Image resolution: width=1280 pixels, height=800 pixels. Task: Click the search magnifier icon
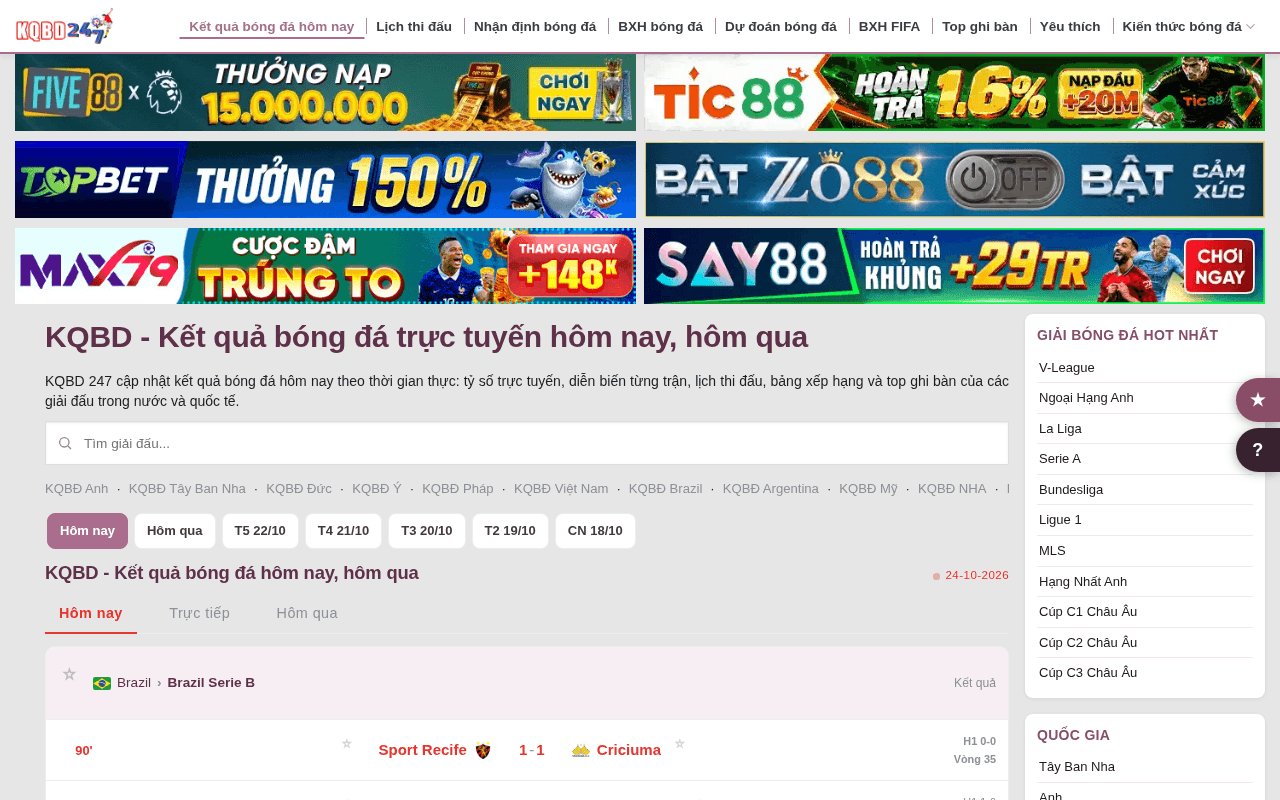pos(65,443)
